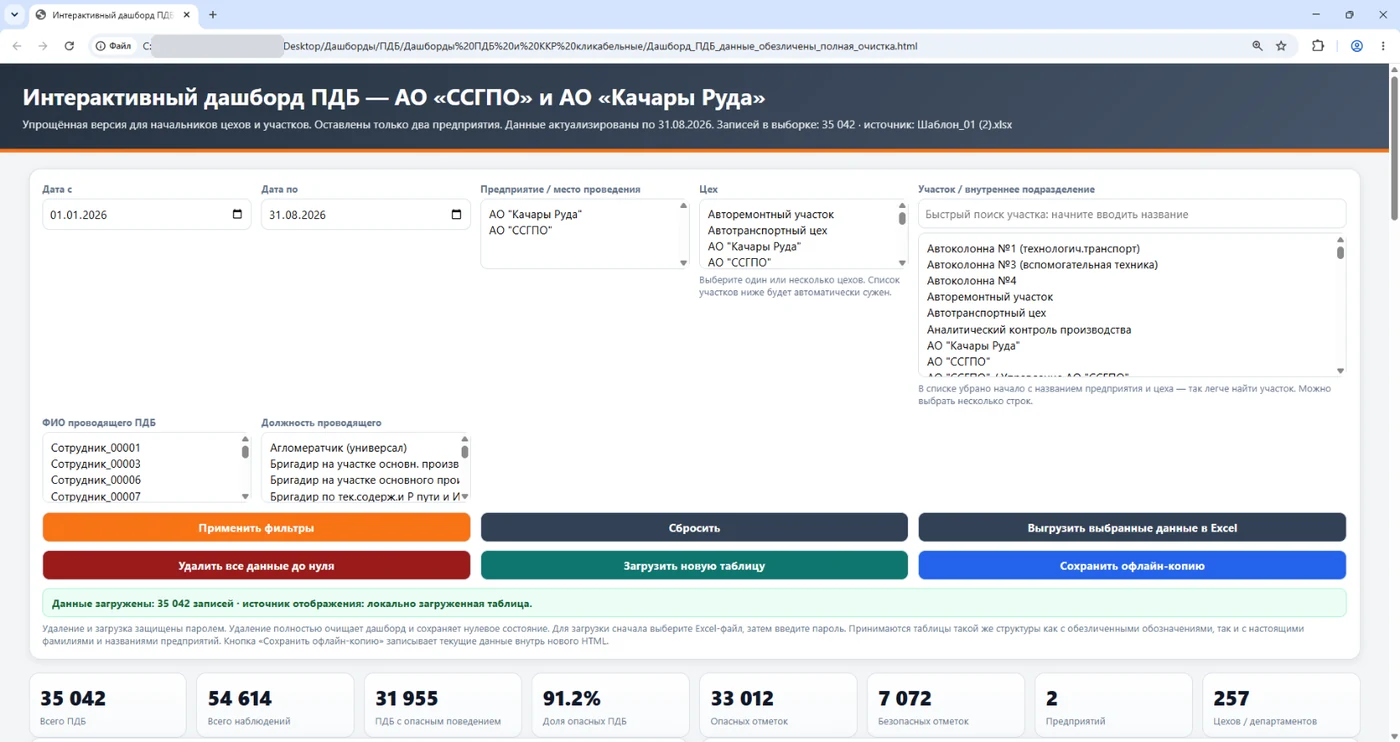Open the browser zoom magnifier icon

pyautogui.click(x=1257, y=46)
